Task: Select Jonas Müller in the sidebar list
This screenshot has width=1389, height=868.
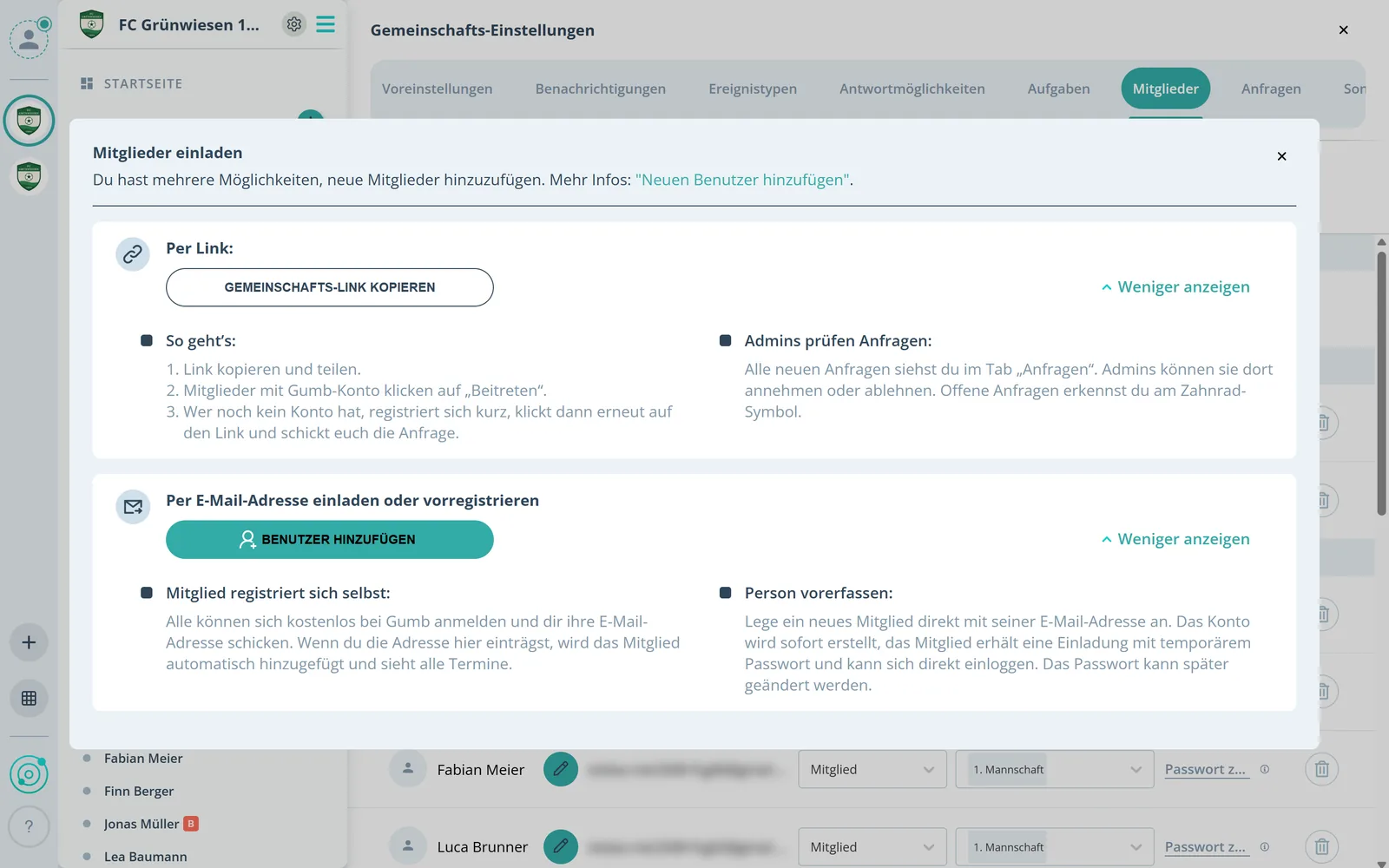Action: click(142, 824)
